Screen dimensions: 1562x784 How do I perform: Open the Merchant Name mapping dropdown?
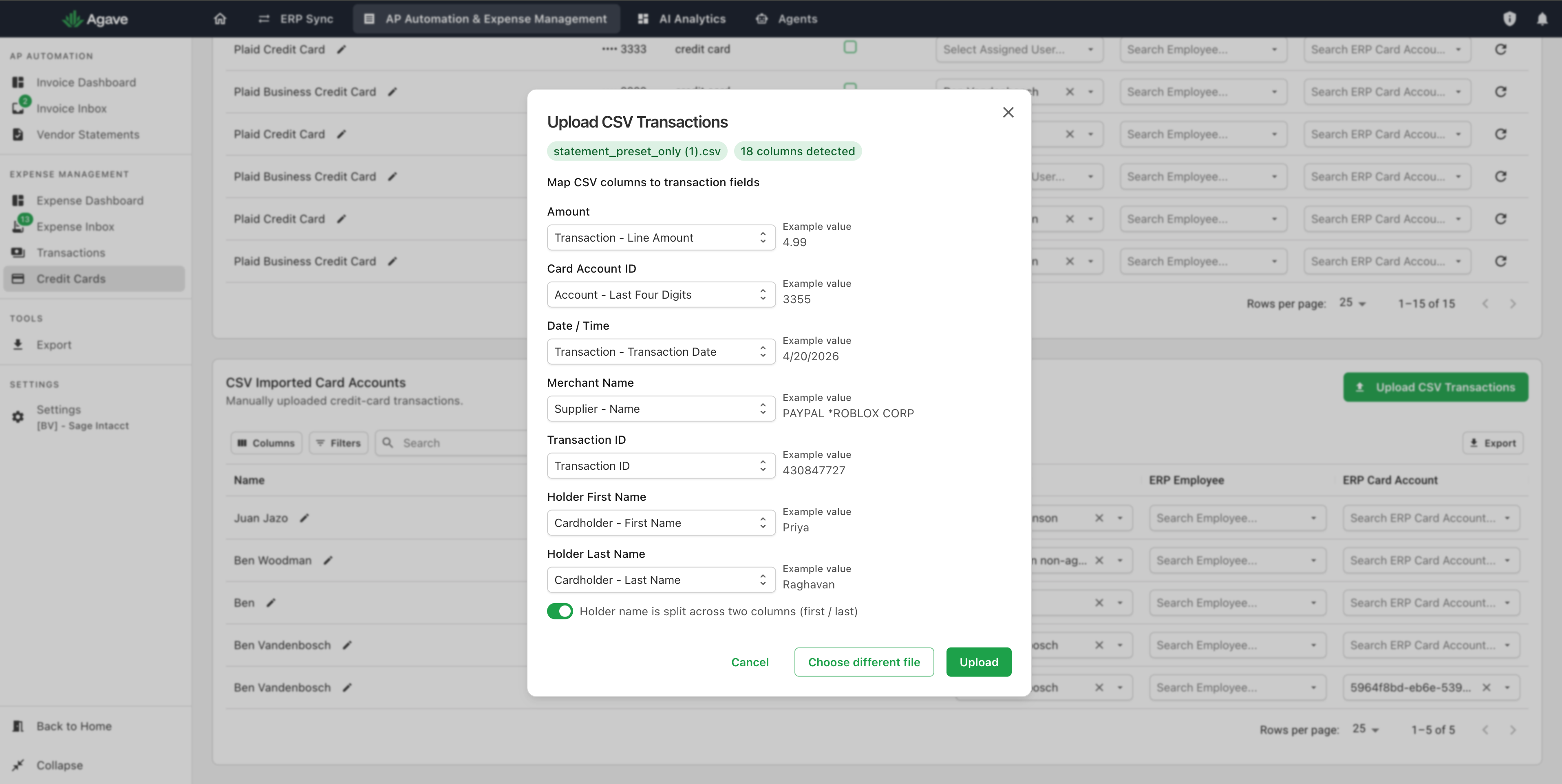(x=661, y=409)
